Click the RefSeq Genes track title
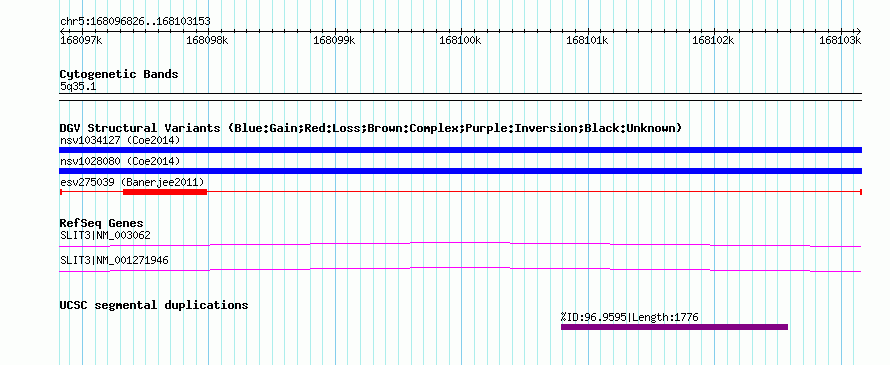 coord(102,223)
